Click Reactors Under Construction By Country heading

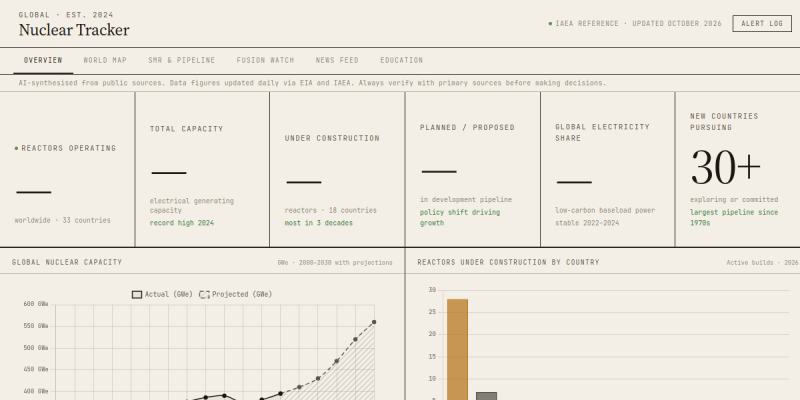508,262
